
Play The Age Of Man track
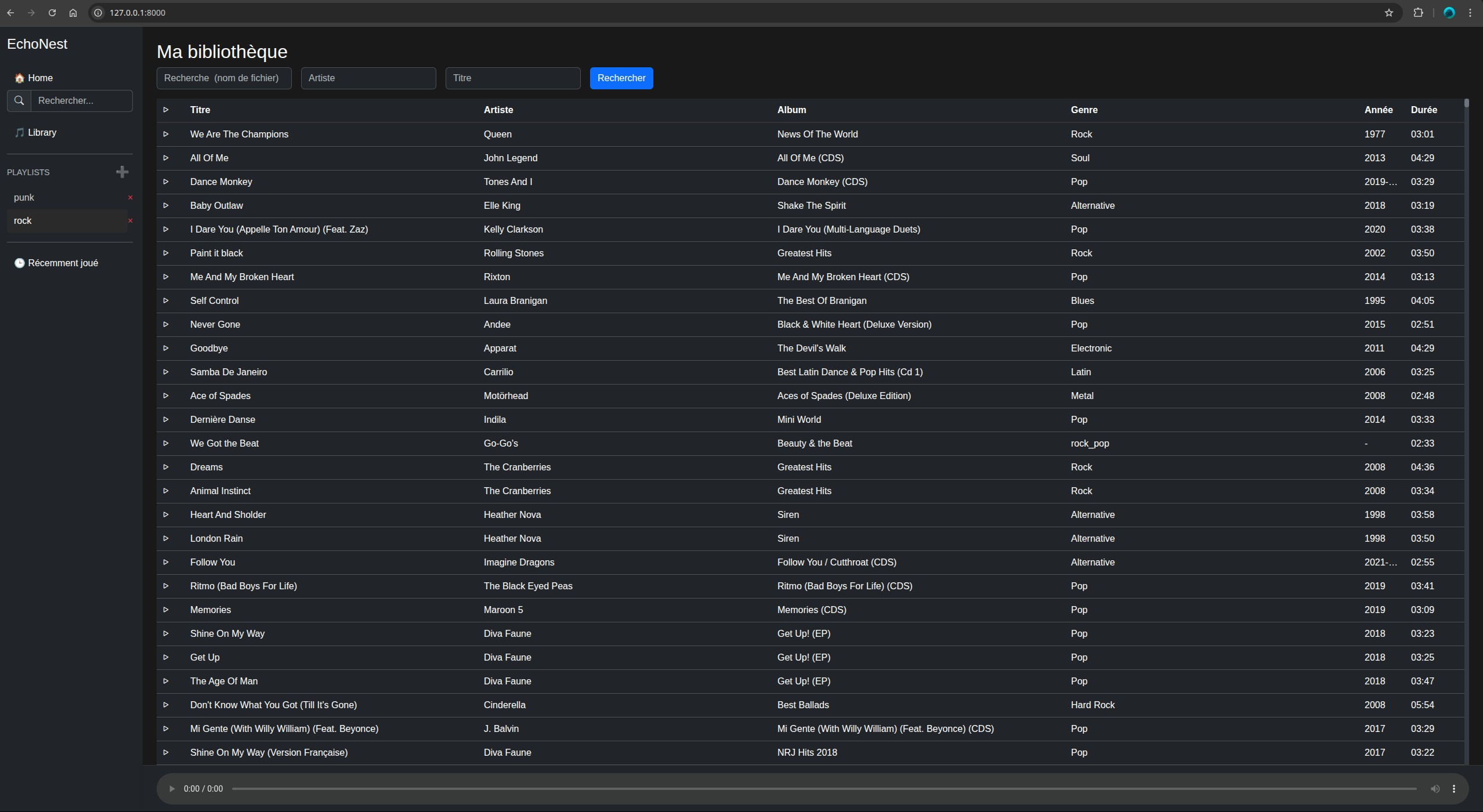coord(166,681)
